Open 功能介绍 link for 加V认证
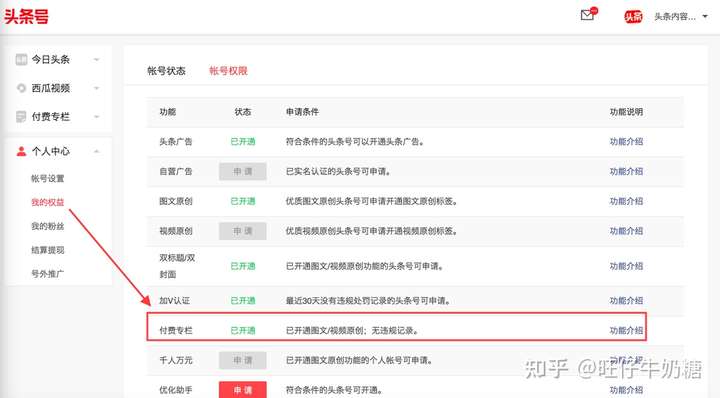Viewport: 720px width, 398px height. [x=626, y=301]
